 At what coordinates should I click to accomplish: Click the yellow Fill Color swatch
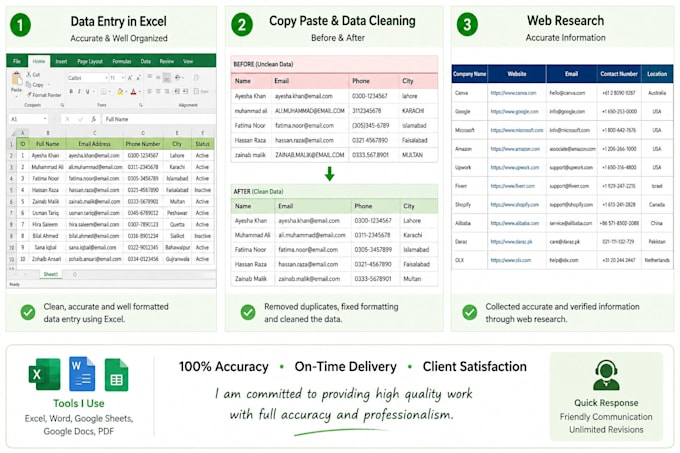coord(120,91)
